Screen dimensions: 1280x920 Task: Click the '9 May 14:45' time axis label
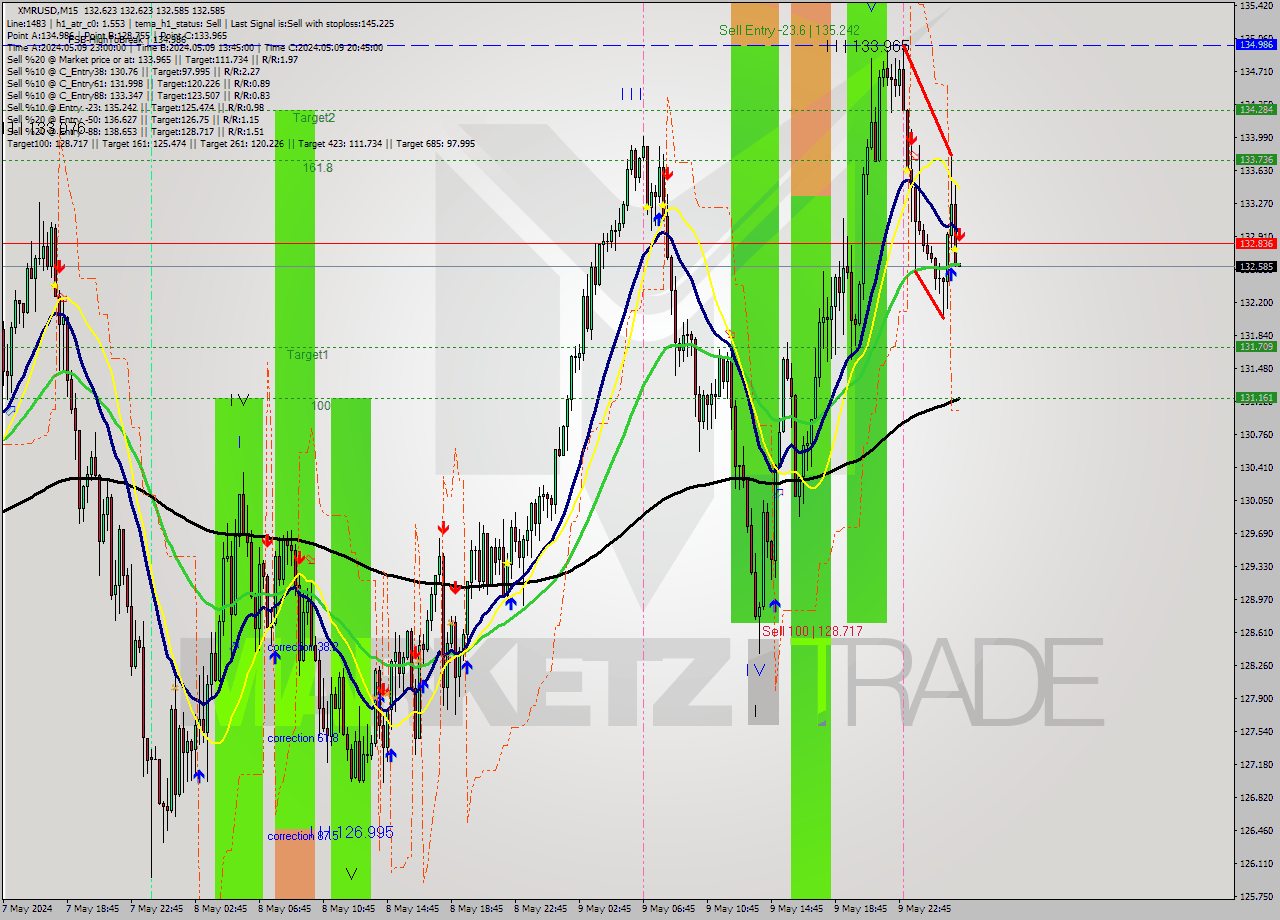[x=796, y=909]
